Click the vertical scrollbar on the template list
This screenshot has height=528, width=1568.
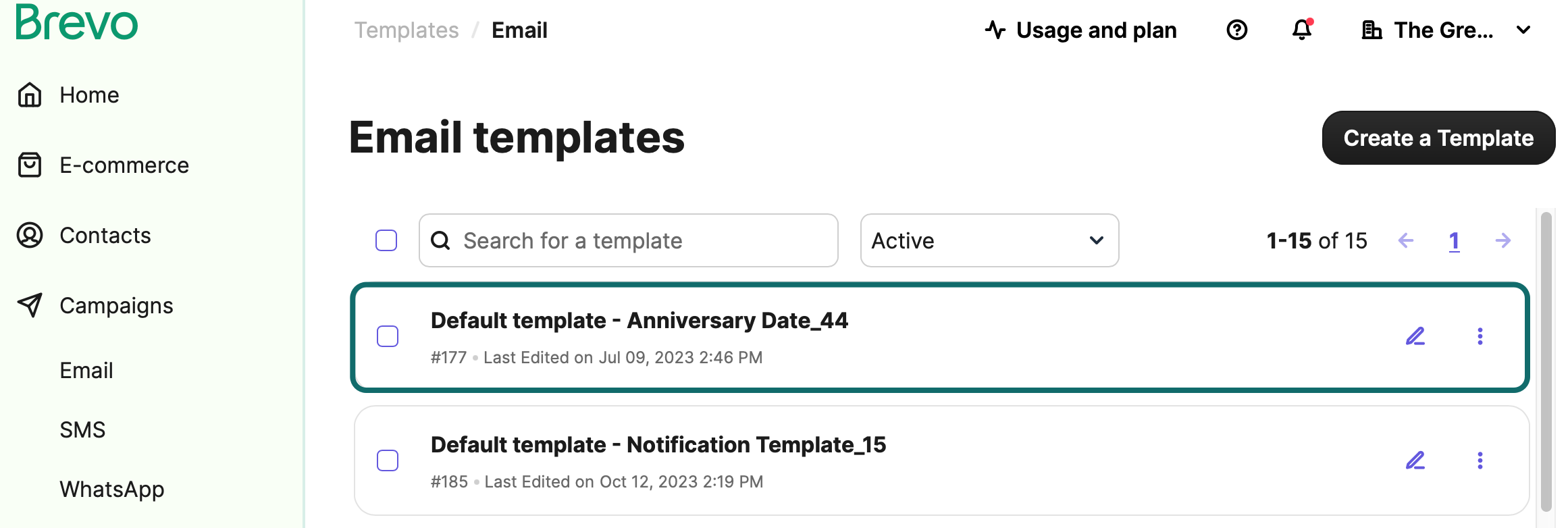click(1546, 362)
